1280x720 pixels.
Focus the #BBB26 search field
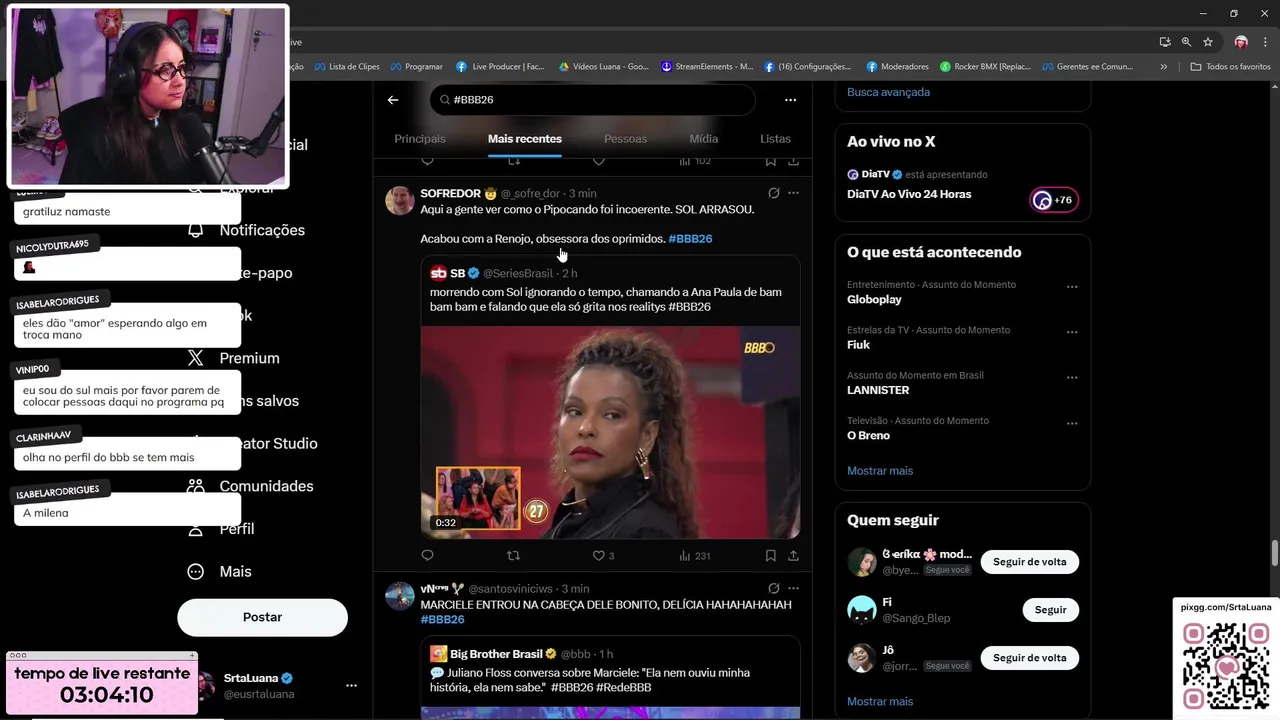[x=592, y=100]
